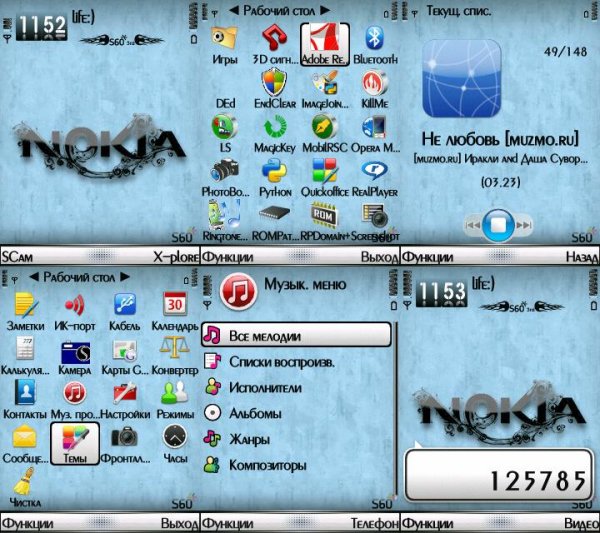Open Режимы profiles
This screenshot has width=600, height=533.
175,399
